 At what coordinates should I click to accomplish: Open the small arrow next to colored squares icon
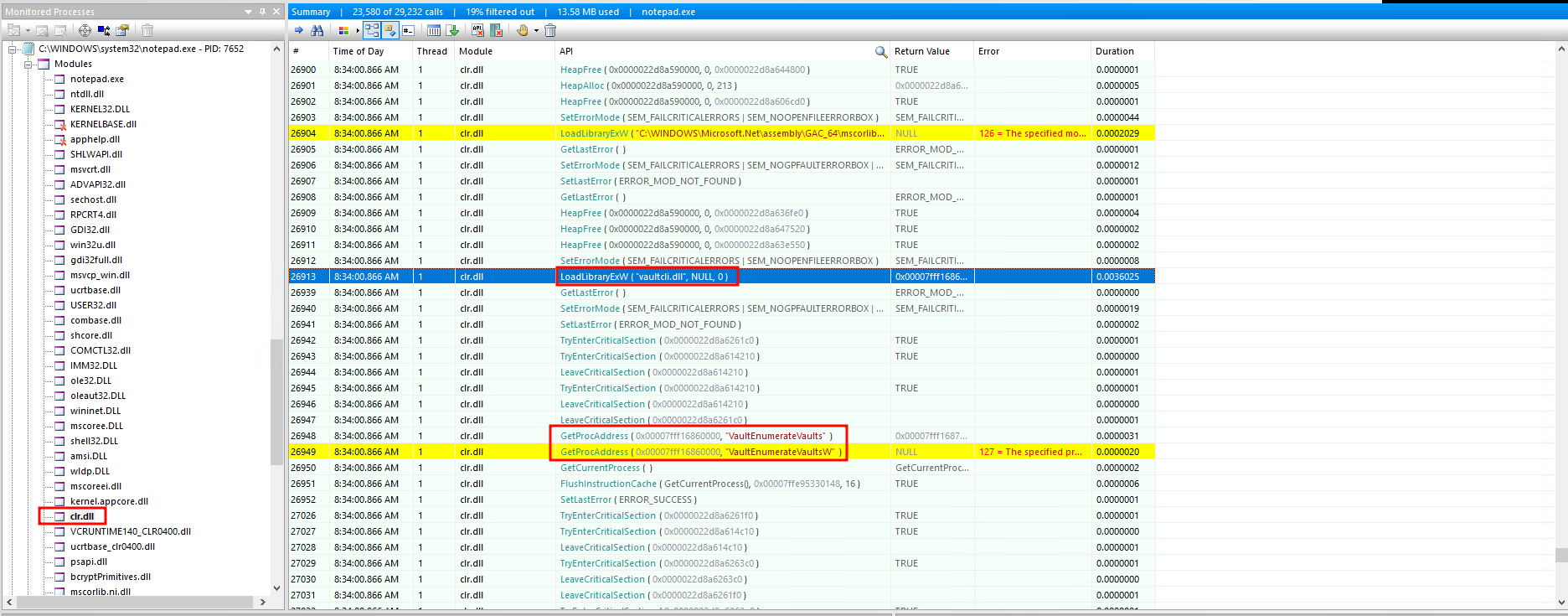tap(358, 30)
